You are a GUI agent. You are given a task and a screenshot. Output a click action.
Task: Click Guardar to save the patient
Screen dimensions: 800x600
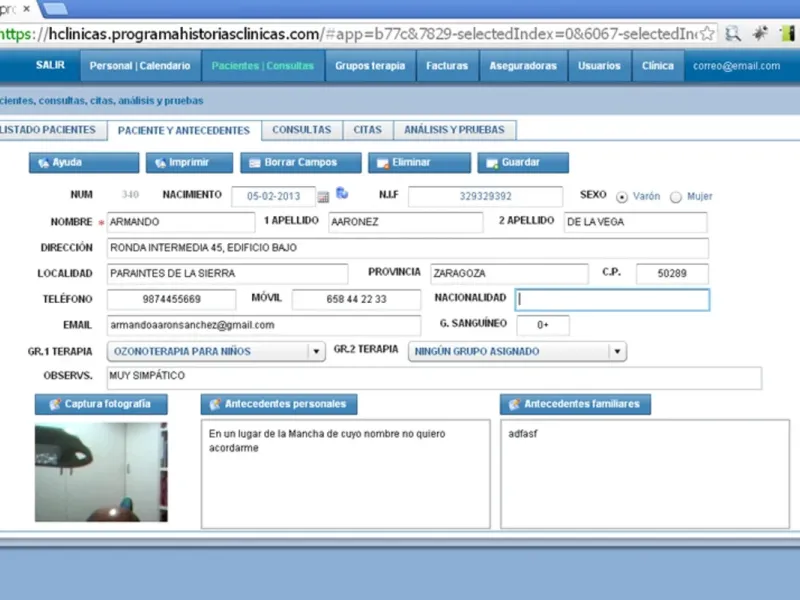coord(523,163)
